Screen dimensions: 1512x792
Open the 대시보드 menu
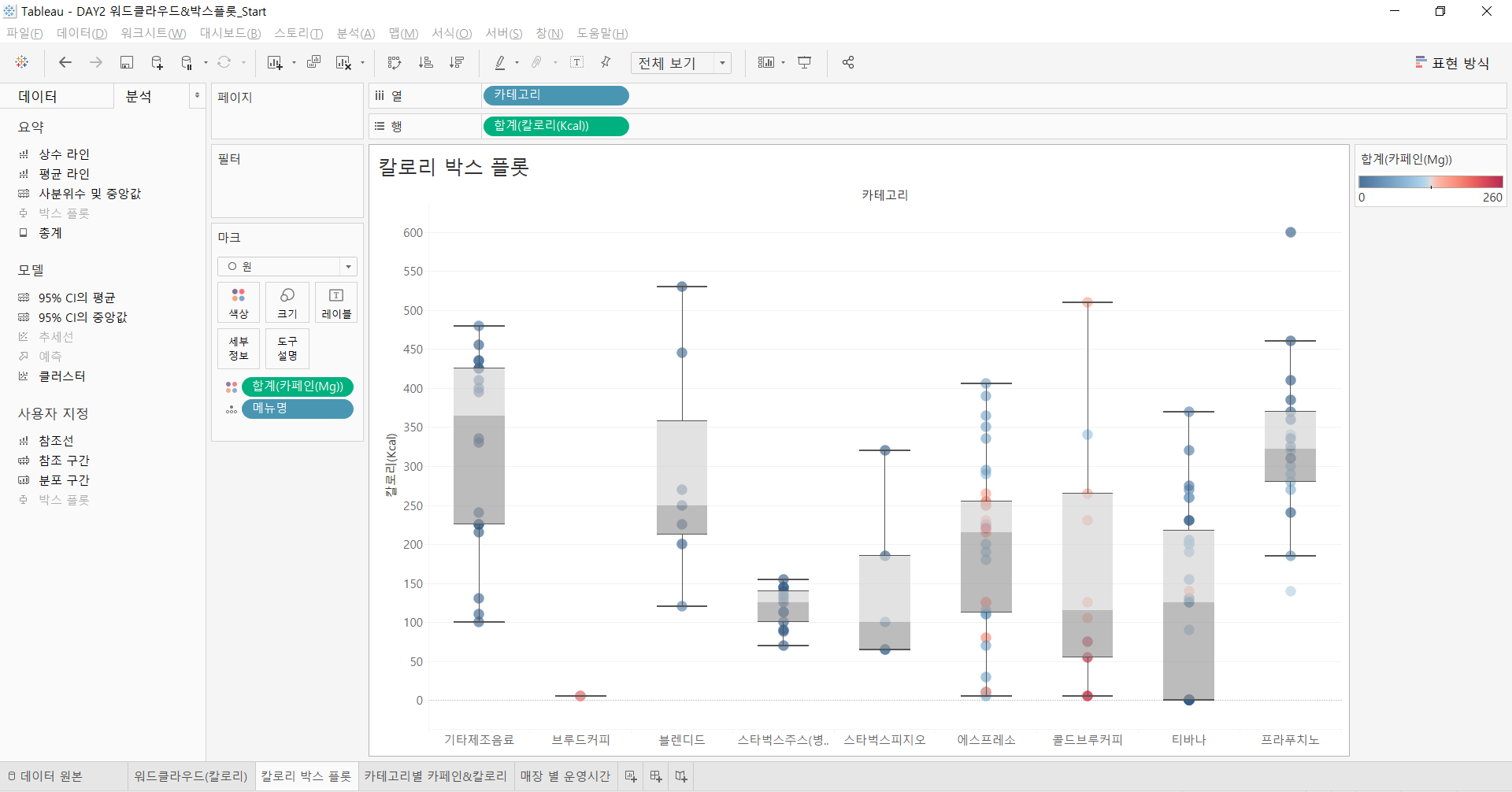pos(230,33)
